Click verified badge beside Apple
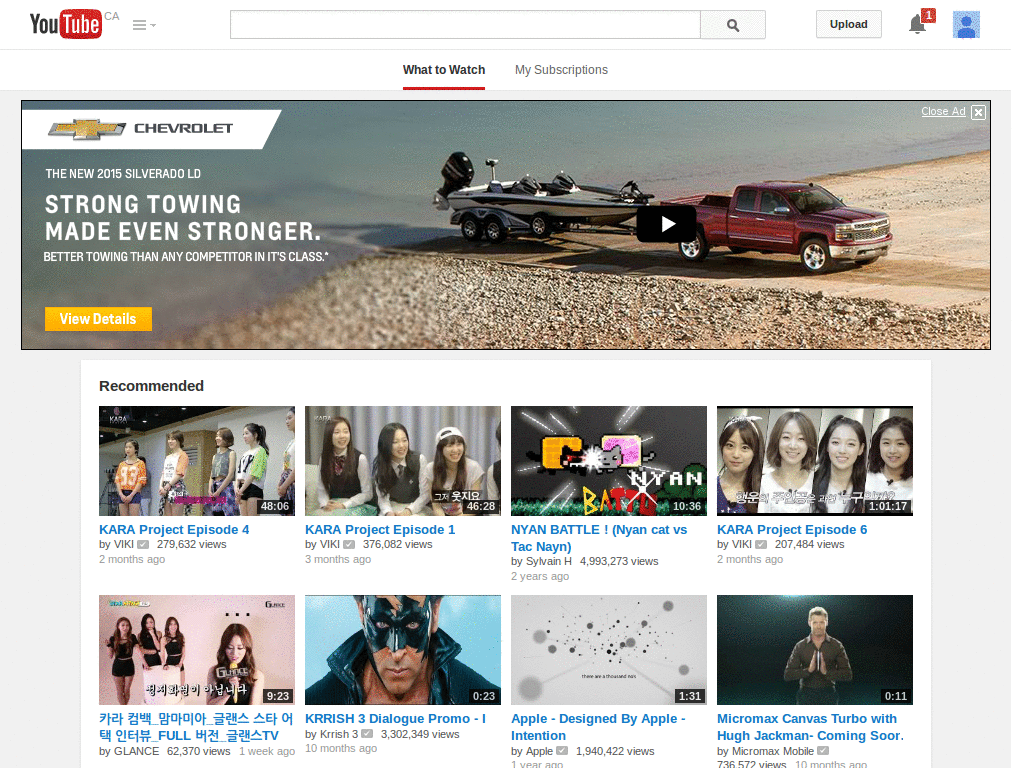Viewport: 1024px width, 768px height. 562,751
